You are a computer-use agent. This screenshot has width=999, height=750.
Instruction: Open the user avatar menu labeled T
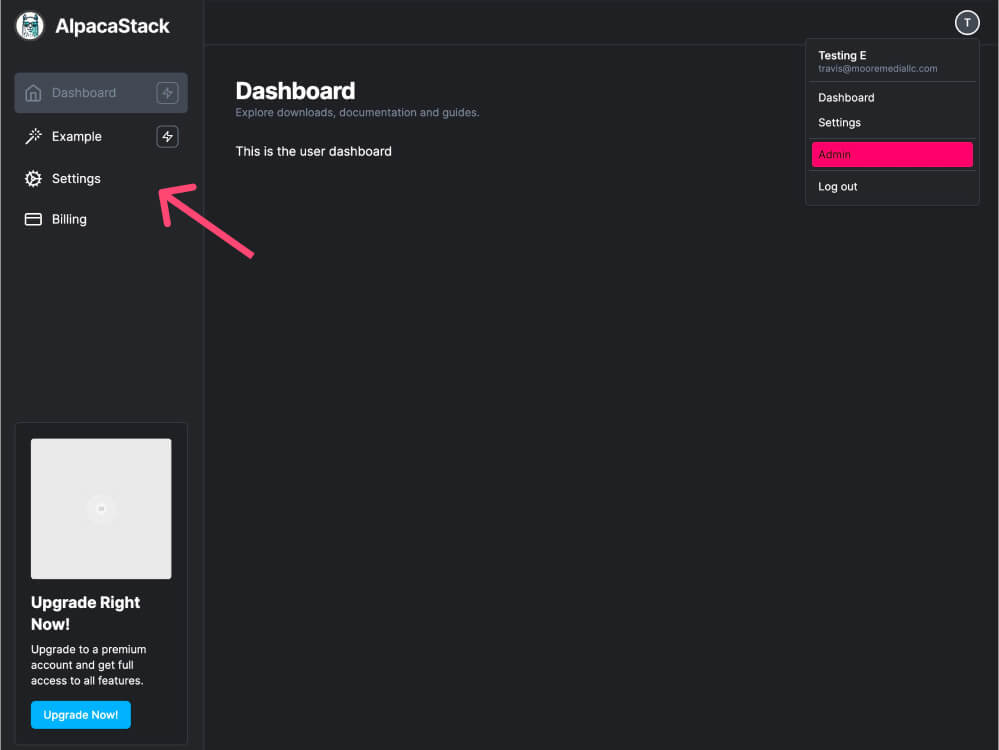tap(966, 22)
